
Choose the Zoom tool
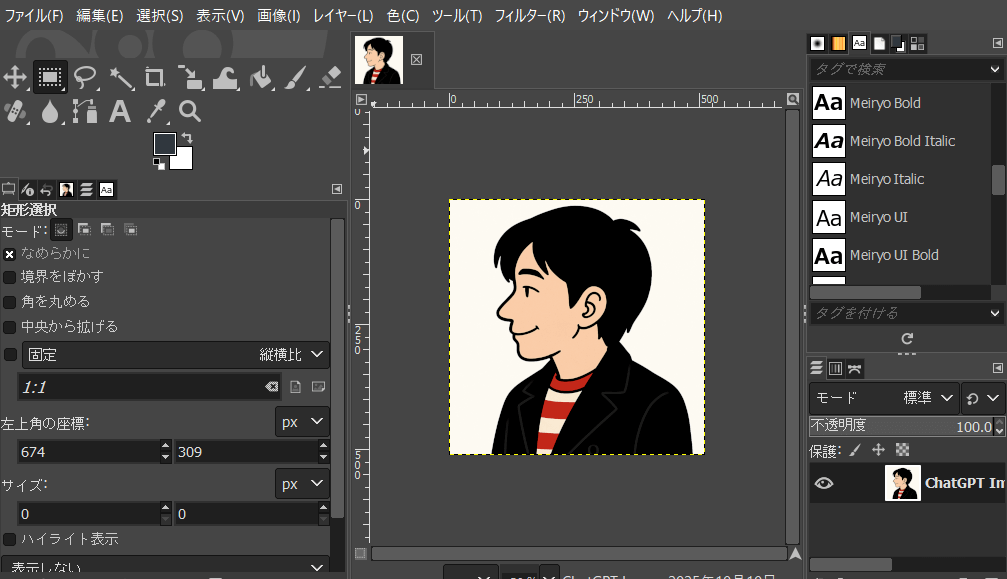190,112
